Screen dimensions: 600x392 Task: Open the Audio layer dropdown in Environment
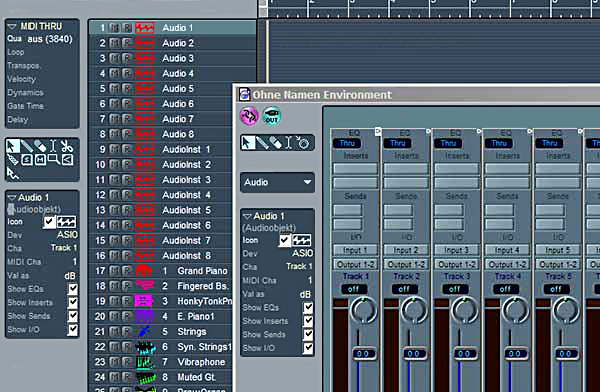[277, 182]
